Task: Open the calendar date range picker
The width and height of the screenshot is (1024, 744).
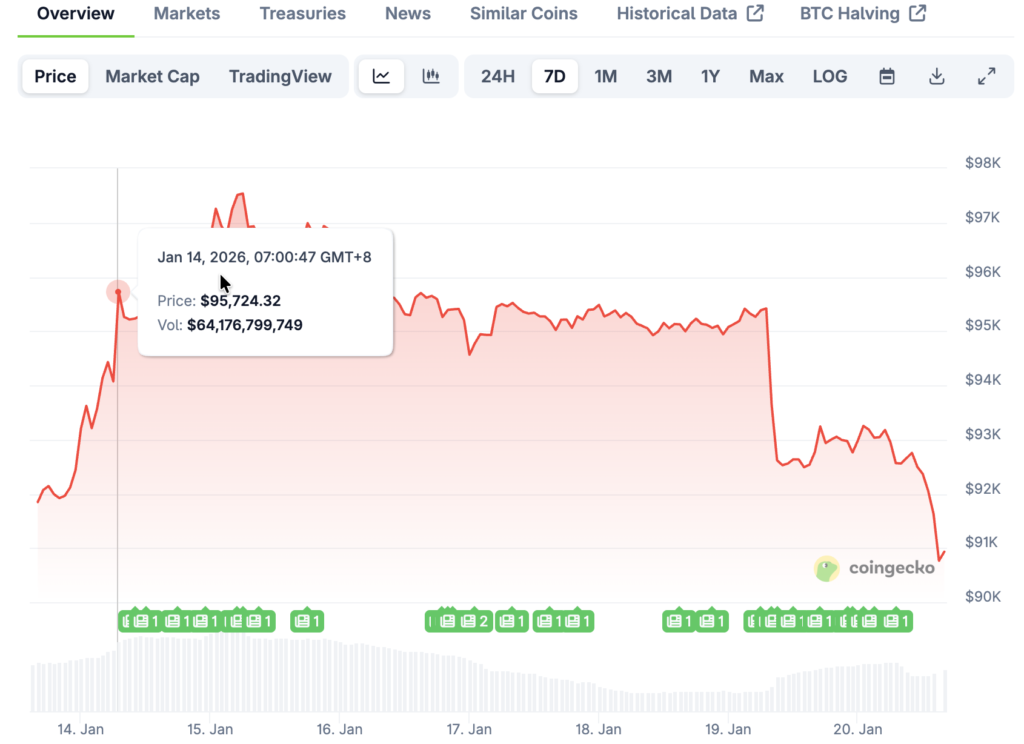Action: click(x=887, y=77)
